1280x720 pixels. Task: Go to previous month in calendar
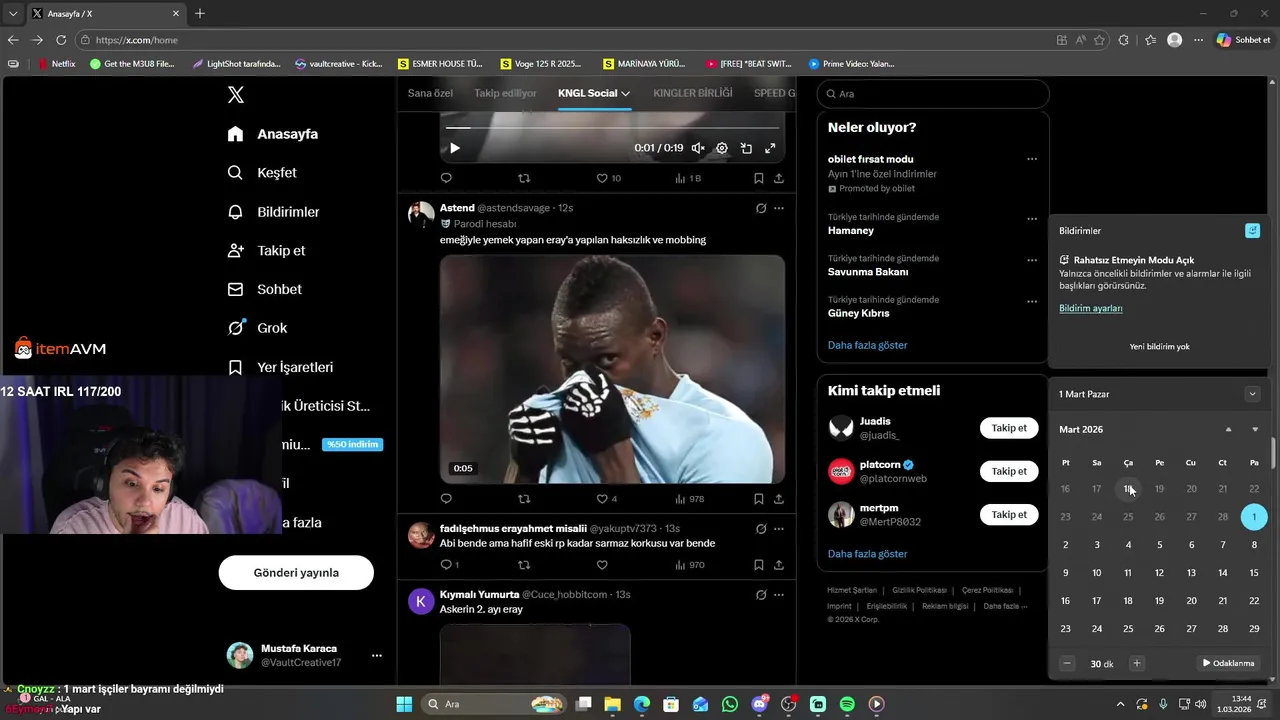point(1229,429)
